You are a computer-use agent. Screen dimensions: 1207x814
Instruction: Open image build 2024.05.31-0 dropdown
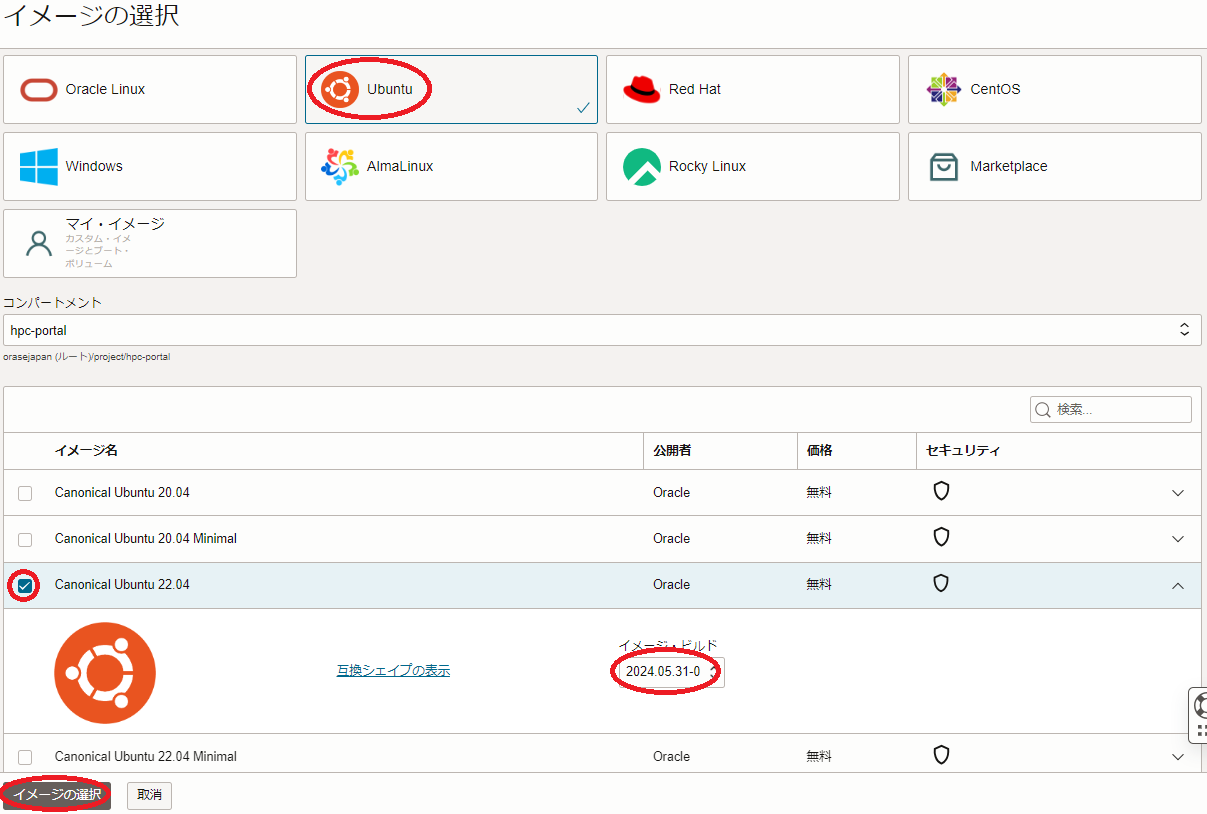click(x=671, y=672)
